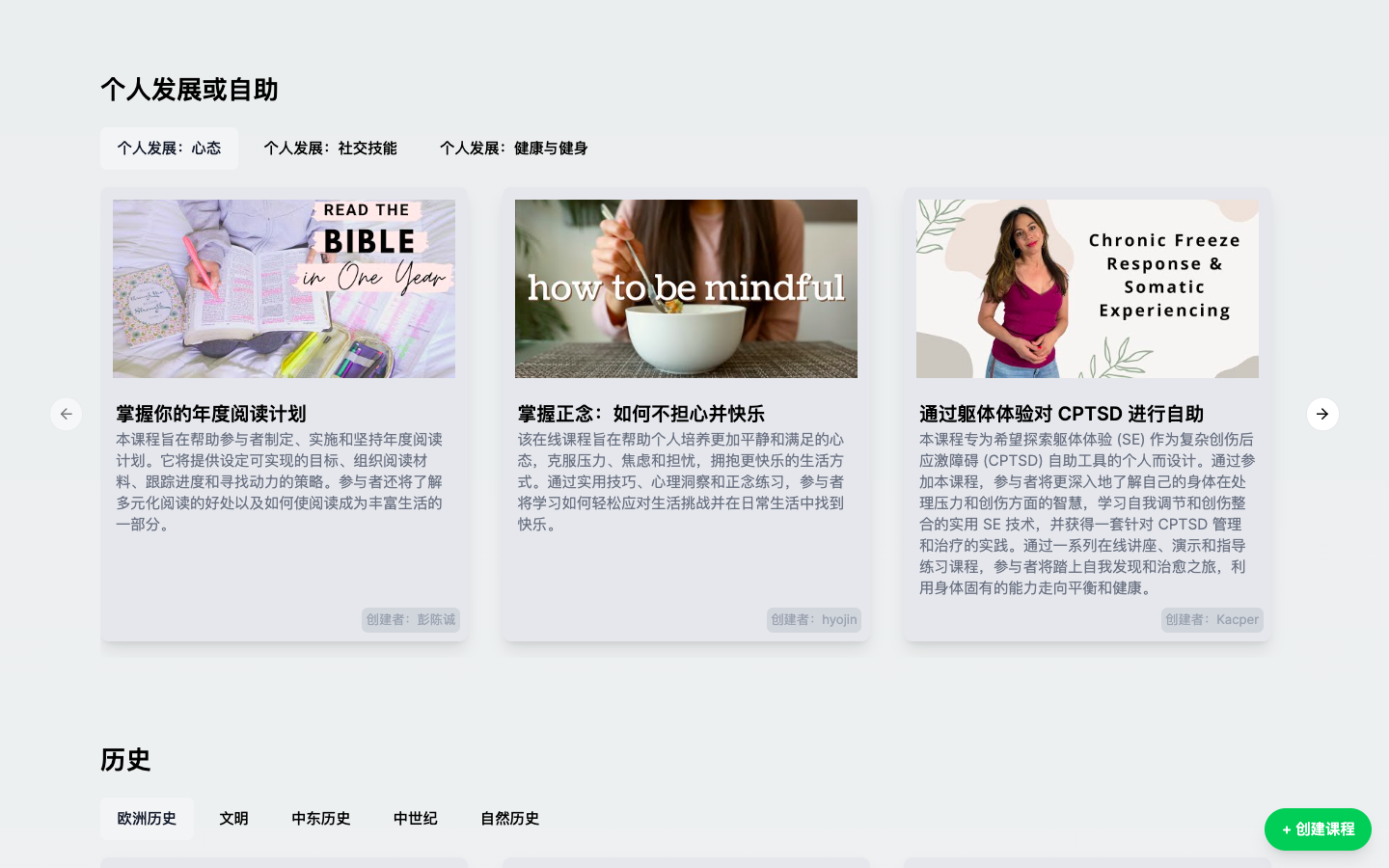1389x868 pixels.
Task: Click the creator badge Kacper
Action: 1212,620
